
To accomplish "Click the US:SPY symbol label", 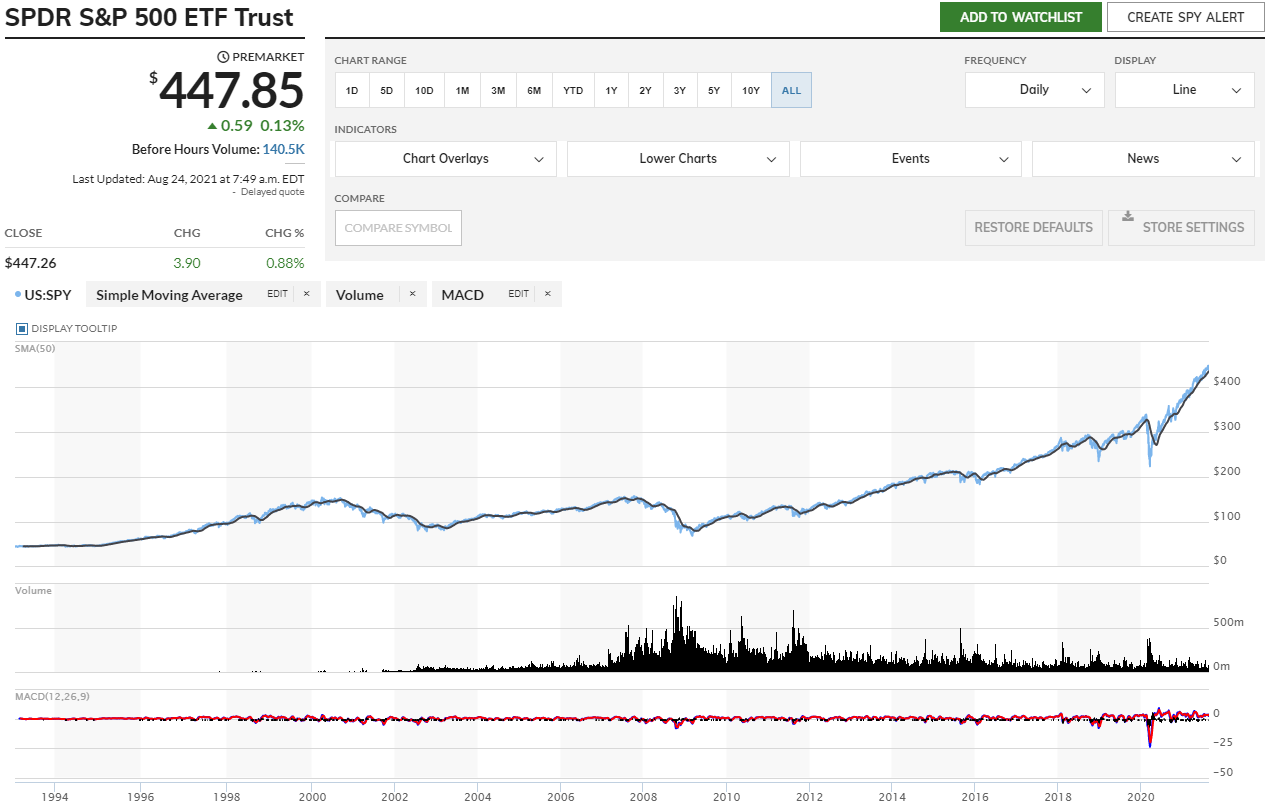I will coord(49,295).
